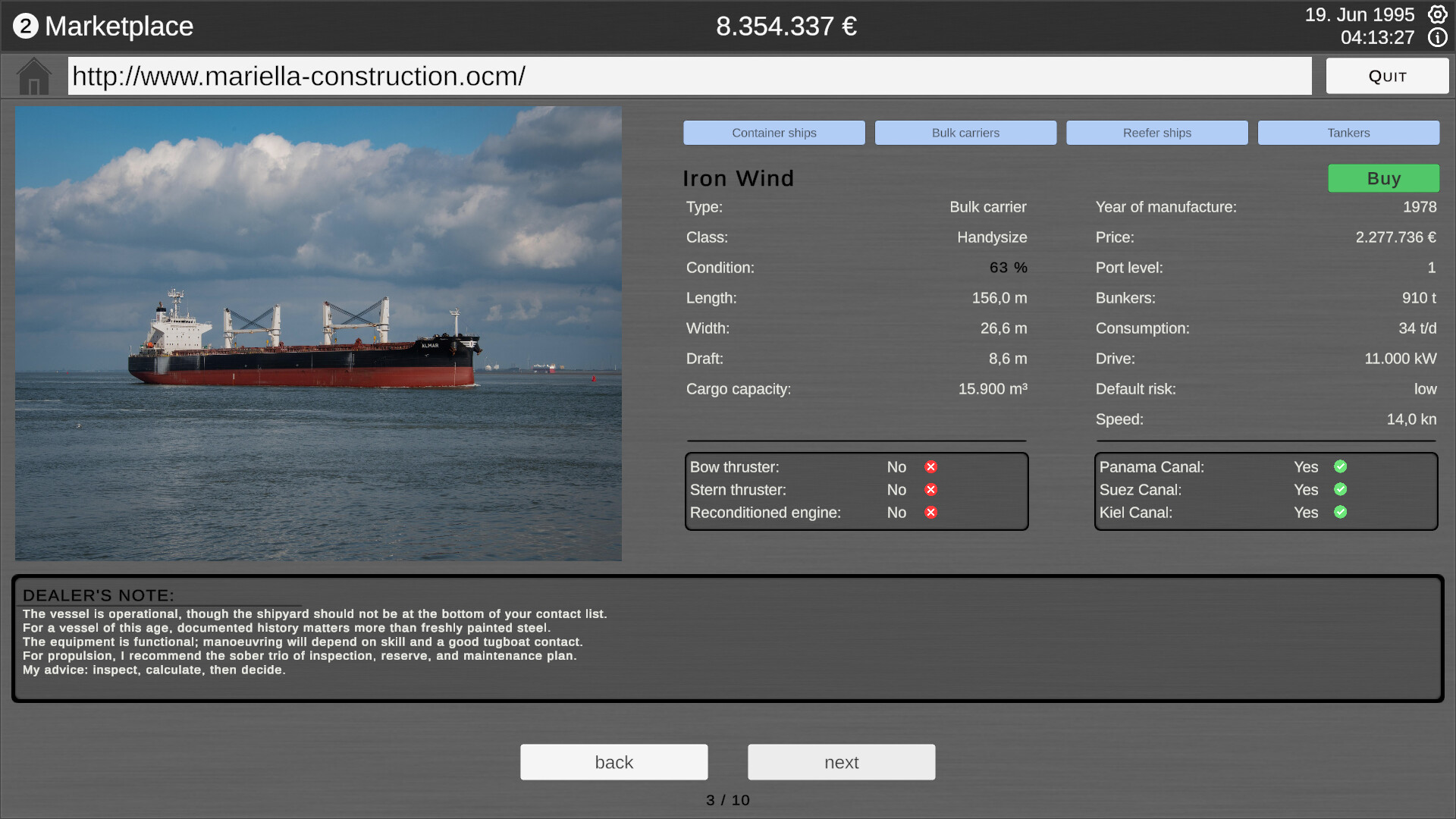Click green check icon for Suez Canal
This screenshot has width=1456, height=819.
[x=1341, y=489]
